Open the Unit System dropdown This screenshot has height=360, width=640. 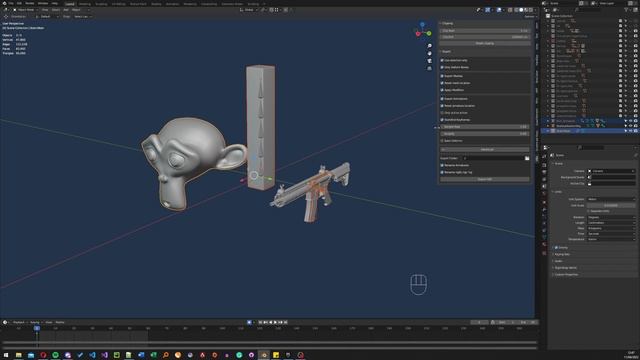(x=611, y=199)
